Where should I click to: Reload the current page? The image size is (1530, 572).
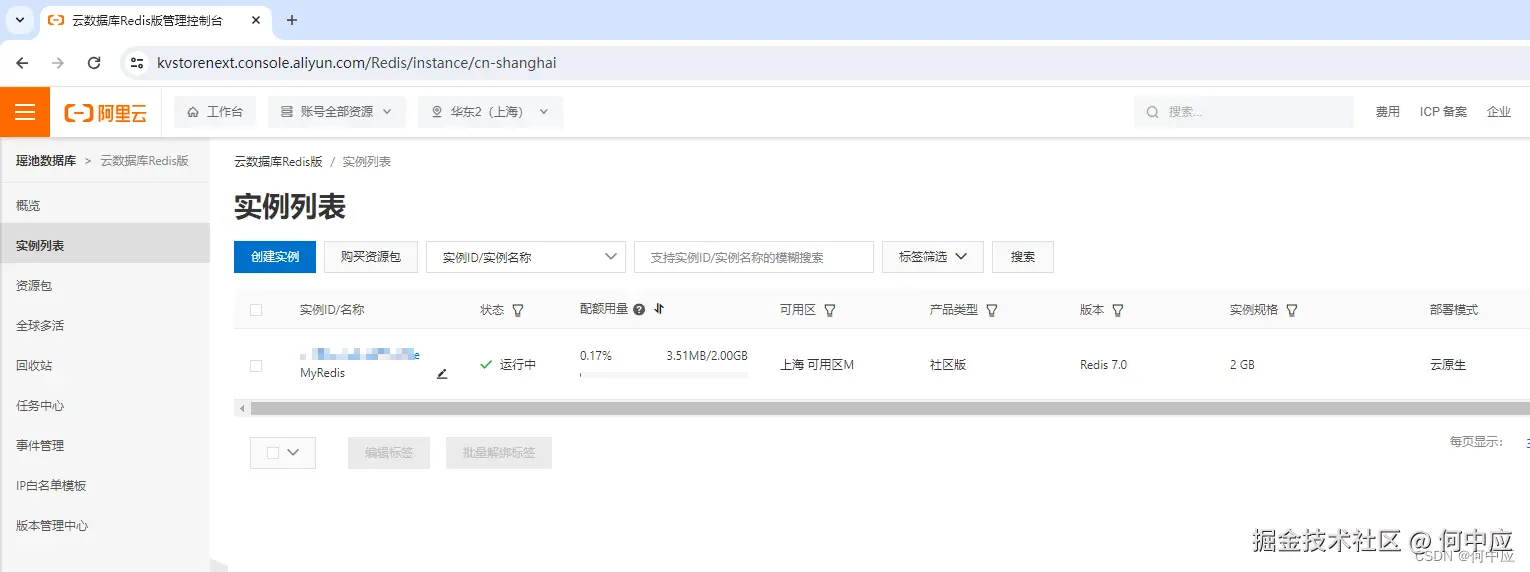coord(94,63)
